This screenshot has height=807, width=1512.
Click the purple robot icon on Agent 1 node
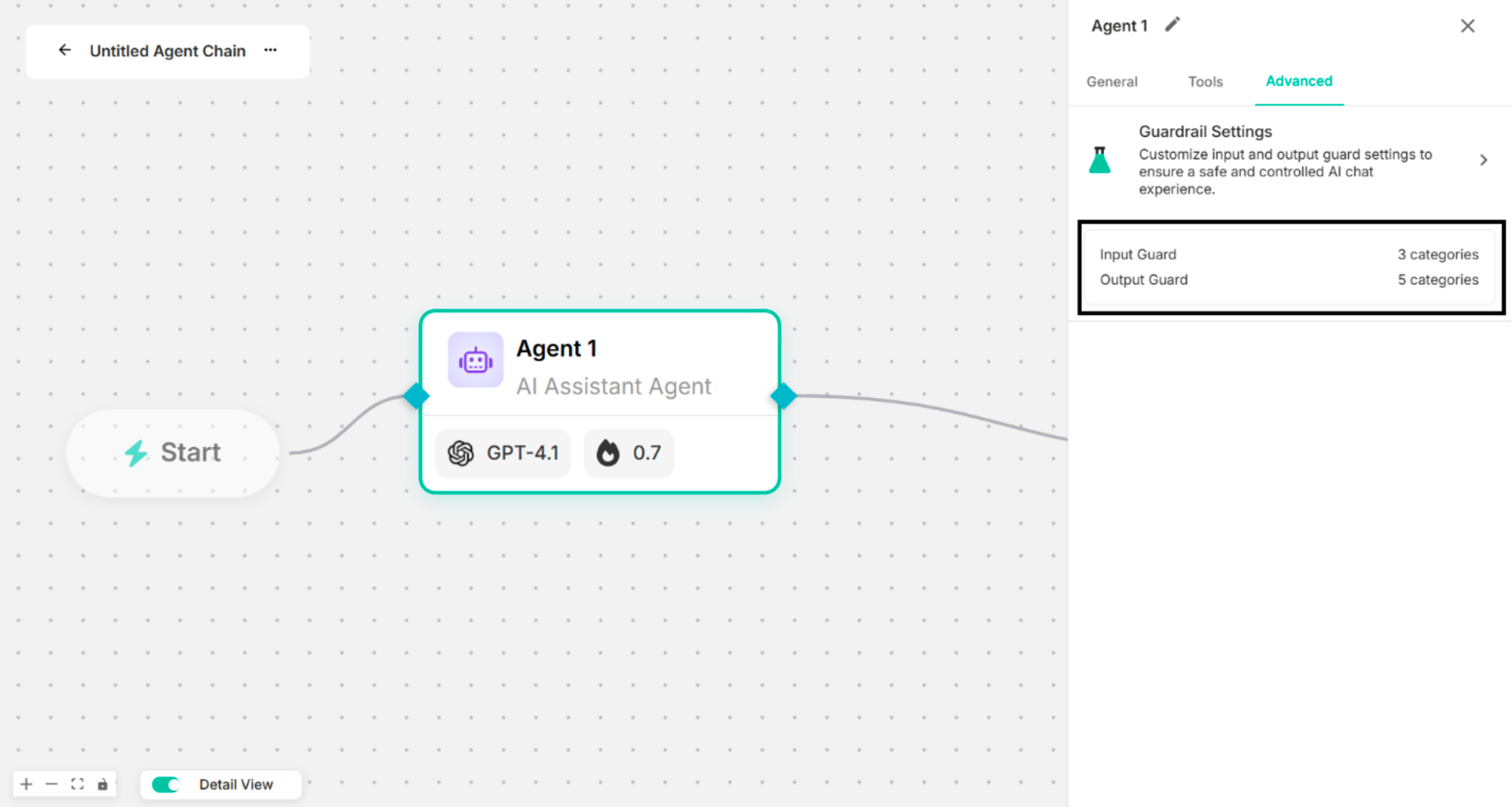[x=475, y=360]
